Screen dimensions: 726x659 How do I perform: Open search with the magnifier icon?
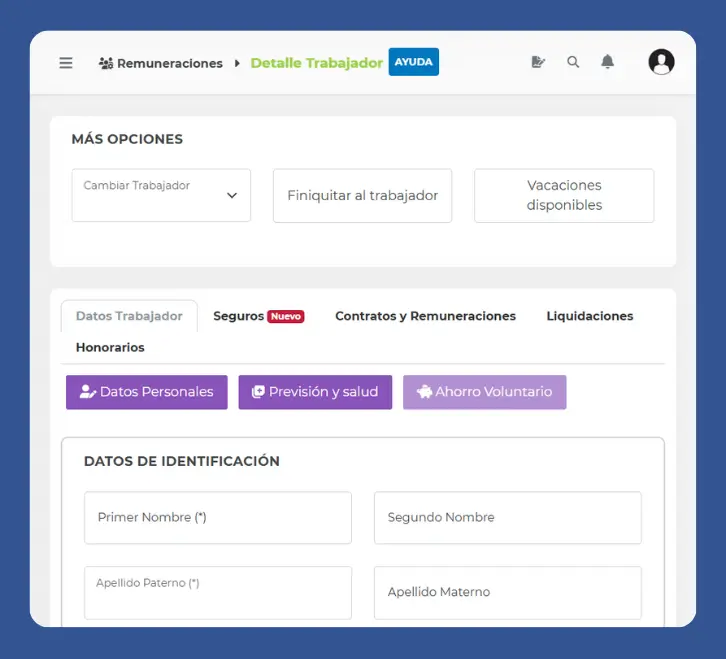[x=573, y=62]
